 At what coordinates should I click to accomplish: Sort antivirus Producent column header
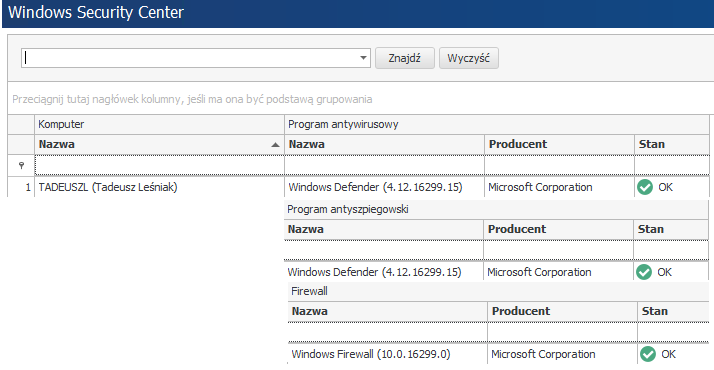[559, 144]
